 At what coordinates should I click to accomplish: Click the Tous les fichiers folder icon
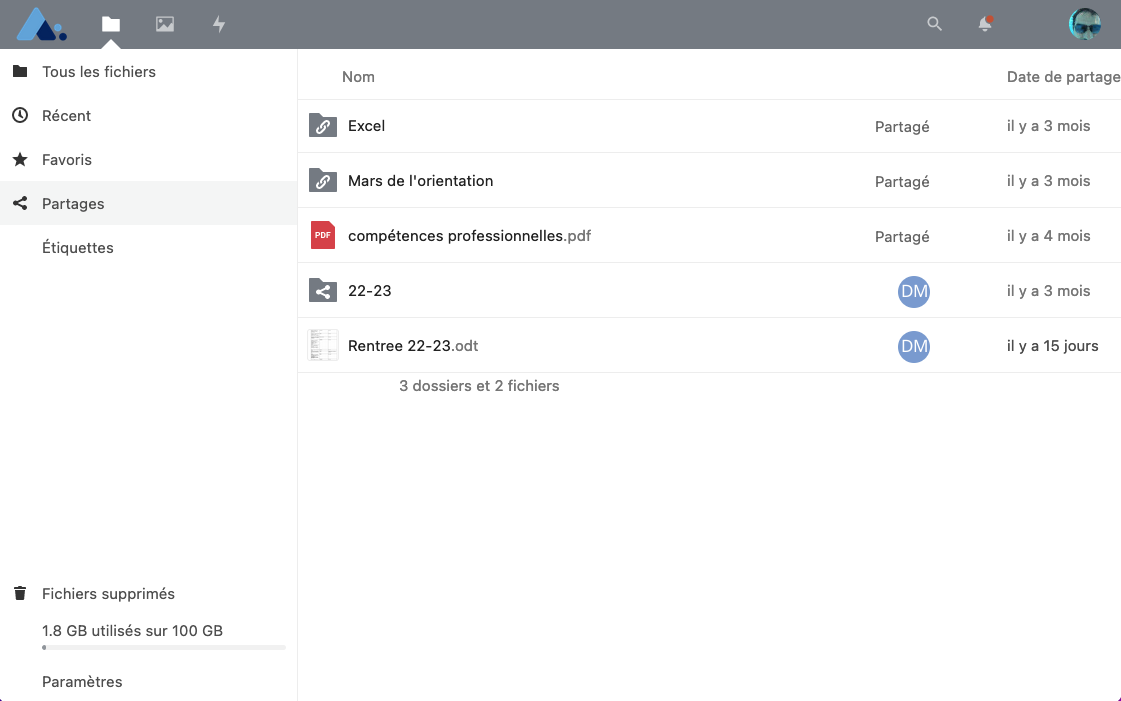[x=20, y=71]
